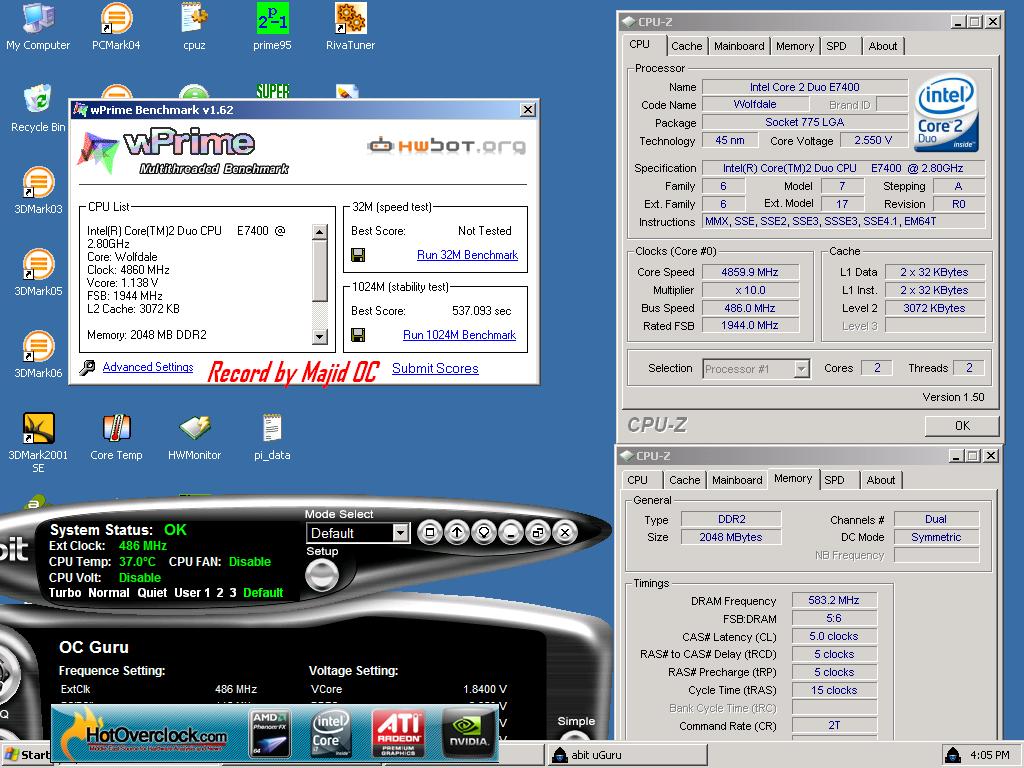The image size is (1024, 768).
Task: Click the save icon in 1024M stability test
Action: [358, 335]
